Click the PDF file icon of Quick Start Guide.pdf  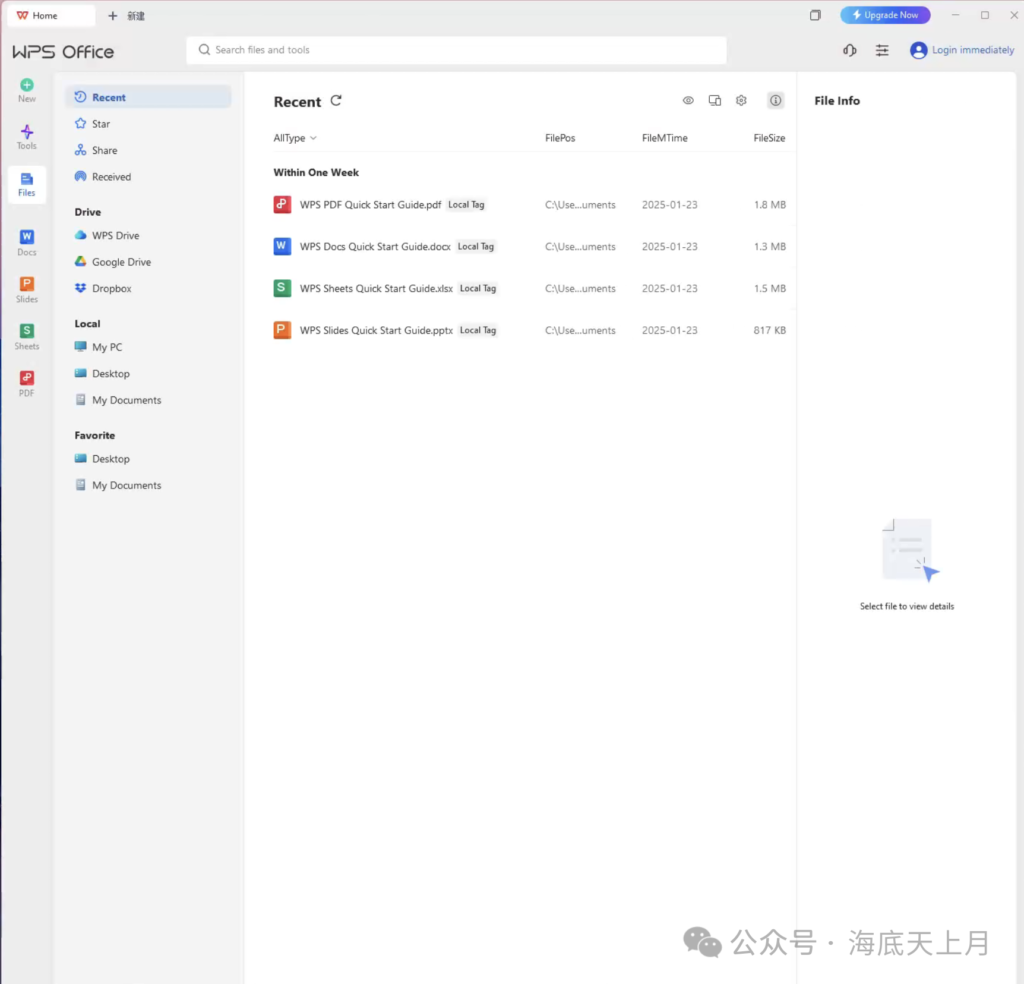click(x=282, y=204)
